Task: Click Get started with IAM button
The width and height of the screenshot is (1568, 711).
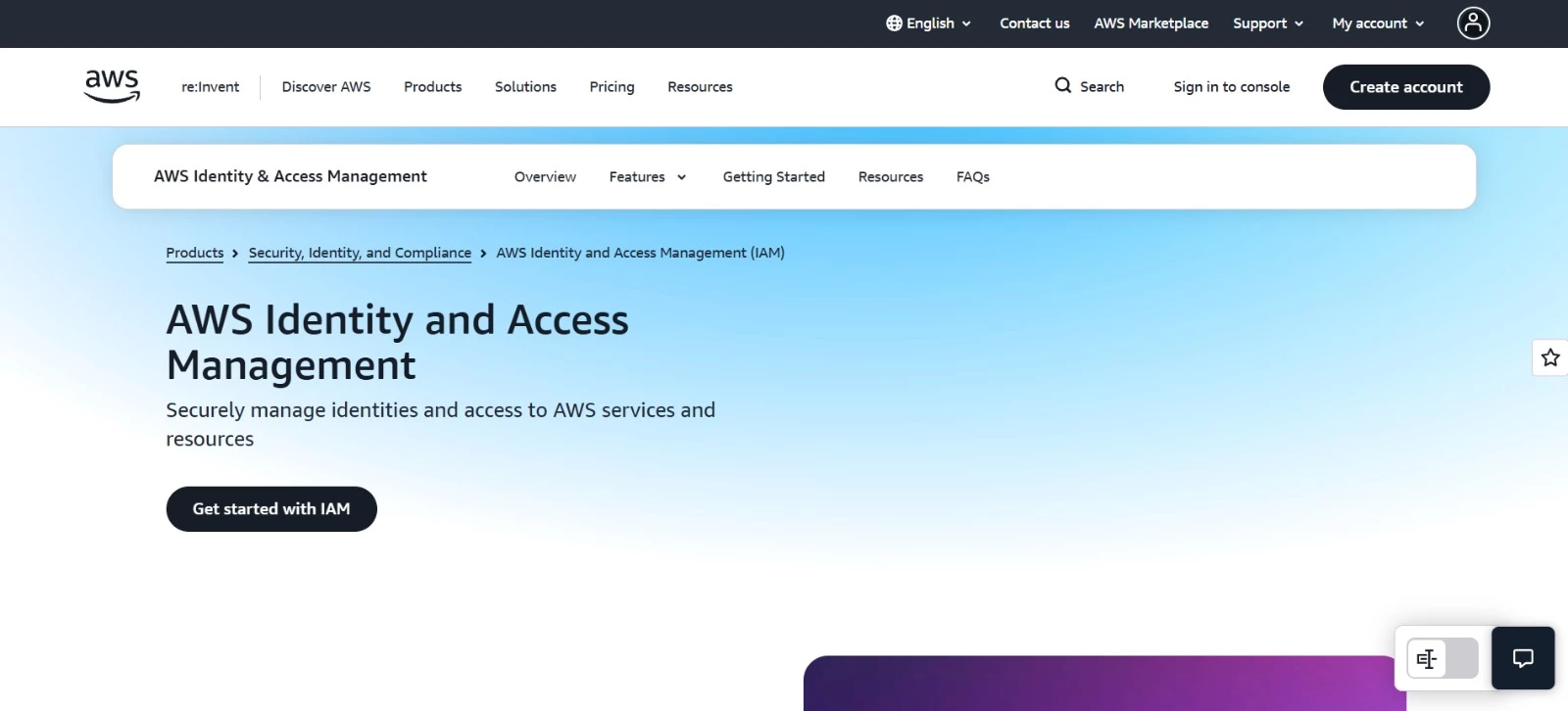Action: tap(271, 509)
